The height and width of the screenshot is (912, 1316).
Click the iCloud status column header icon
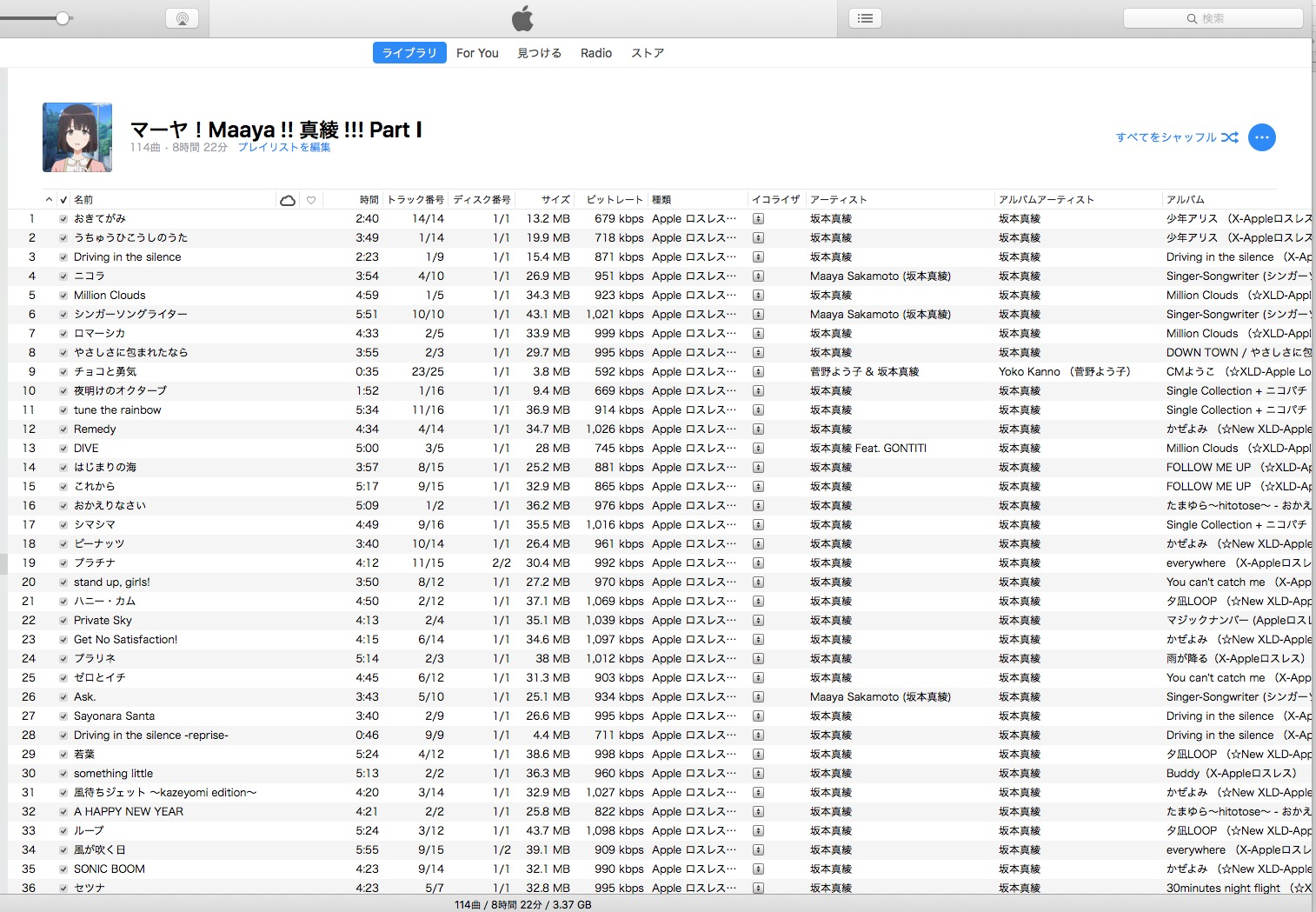[x=288, y=200]
